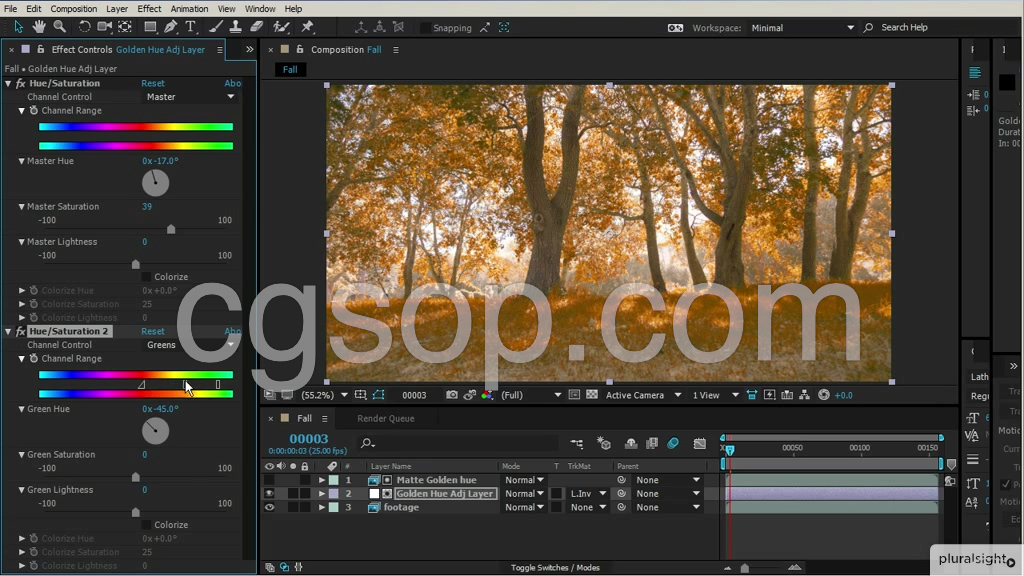Toggle Draft 3D icon in timeline
The image size is (1024, 576).
tap(603, 443)
